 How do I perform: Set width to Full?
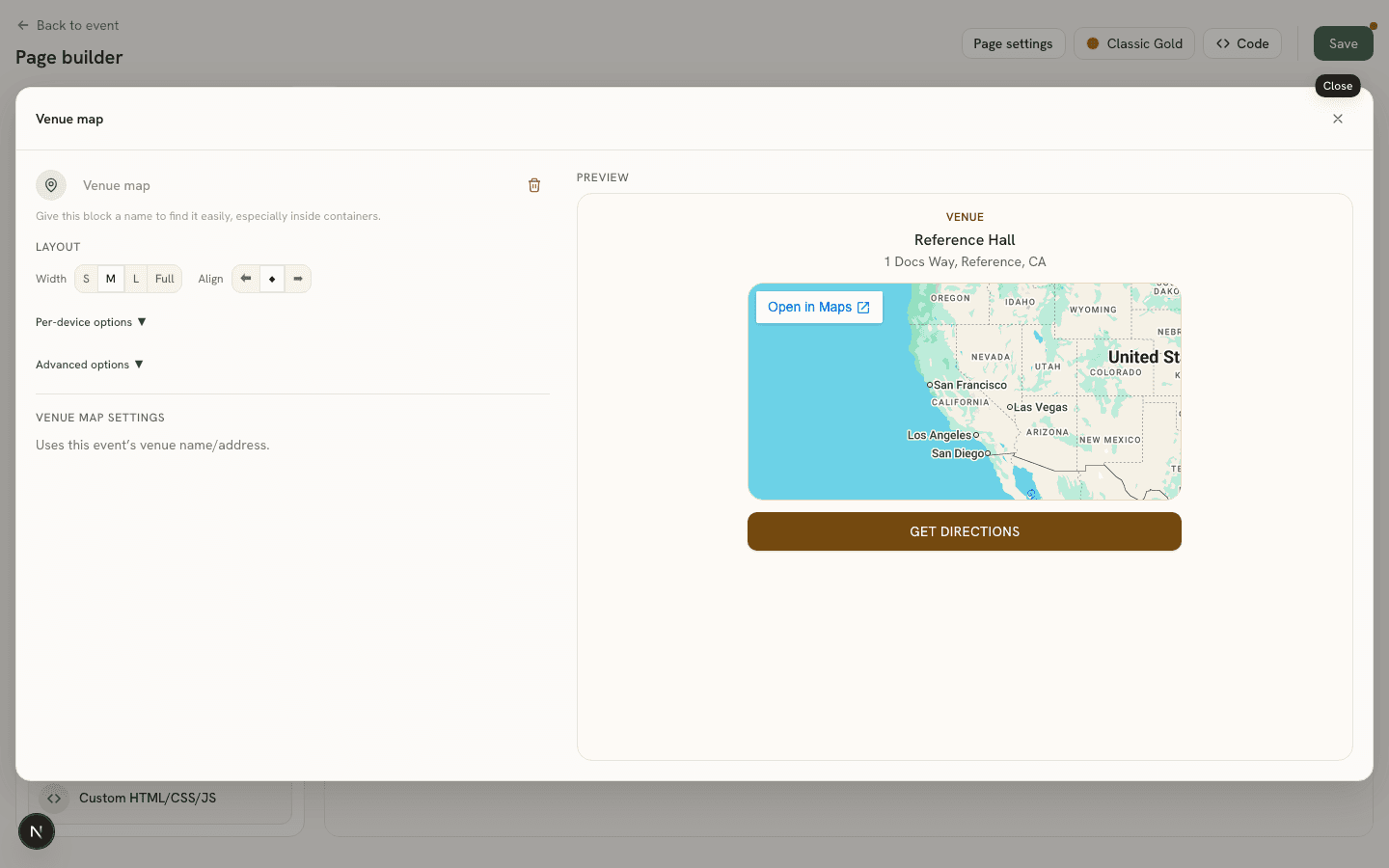pyautogui.click(x=165, y=279)
